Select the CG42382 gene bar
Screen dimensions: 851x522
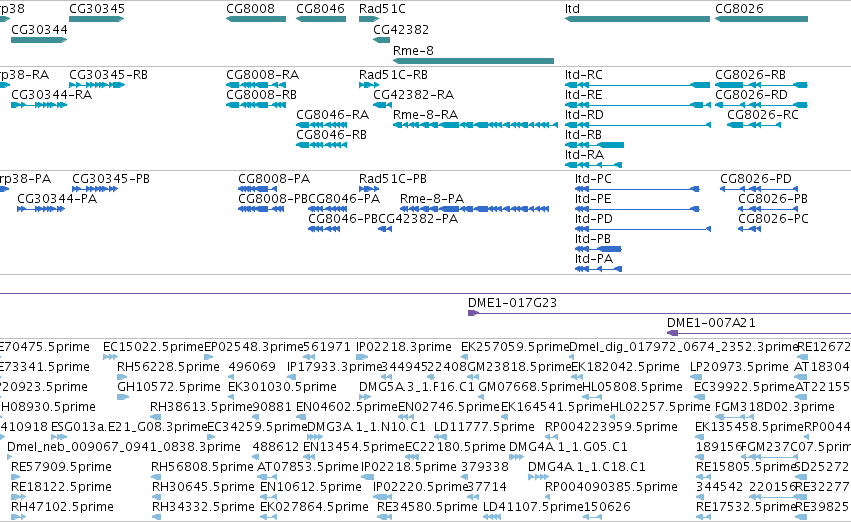(x=382, y=40)
